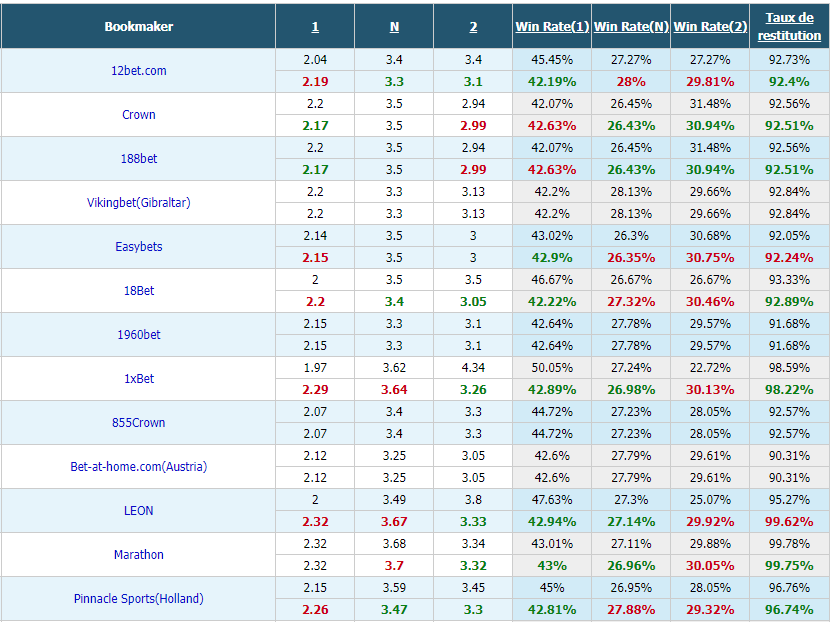Select Marathon odds 3.68
This screenshot has height=622, width=831.
394,544
